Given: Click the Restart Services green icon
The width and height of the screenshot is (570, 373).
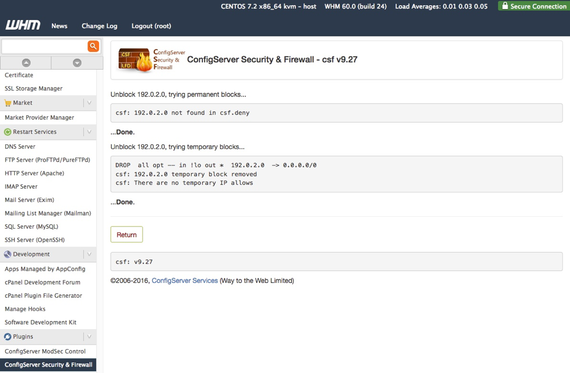Looking at the screenshot, I should pos(8,132).
